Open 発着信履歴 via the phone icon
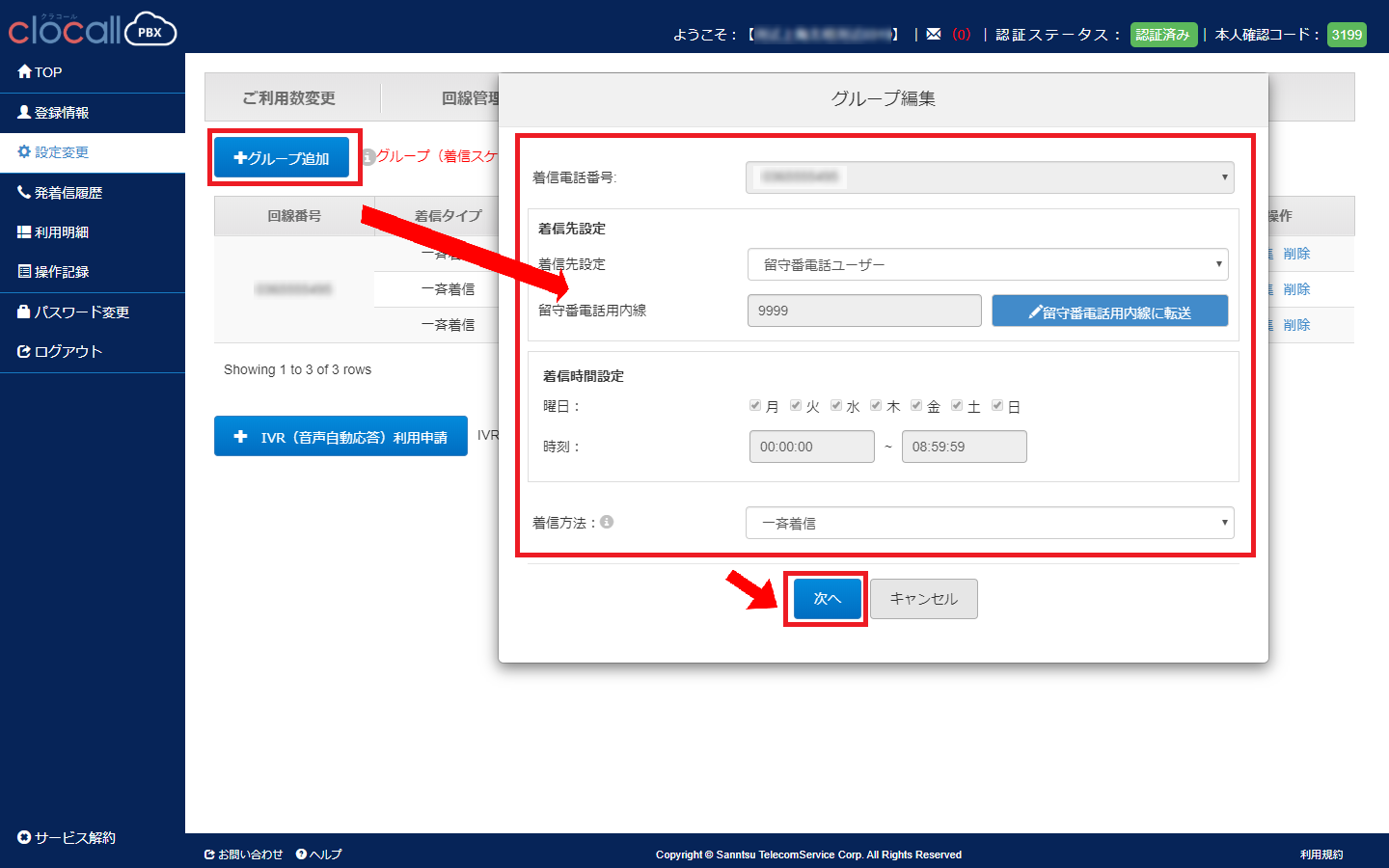 pyautogui.click(x=25, y=193)
